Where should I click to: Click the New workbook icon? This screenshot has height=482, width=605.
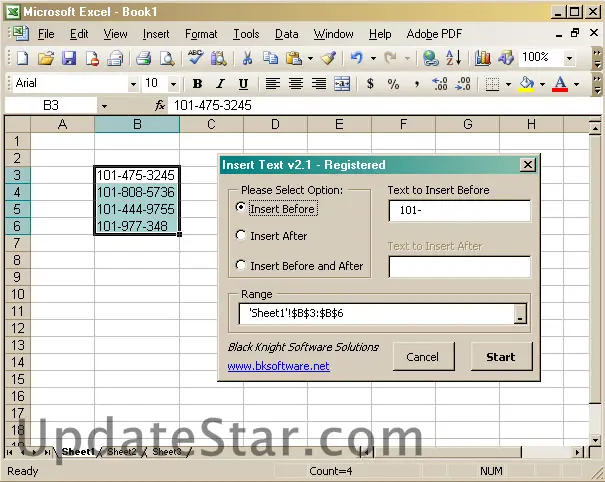click(22, 58)
